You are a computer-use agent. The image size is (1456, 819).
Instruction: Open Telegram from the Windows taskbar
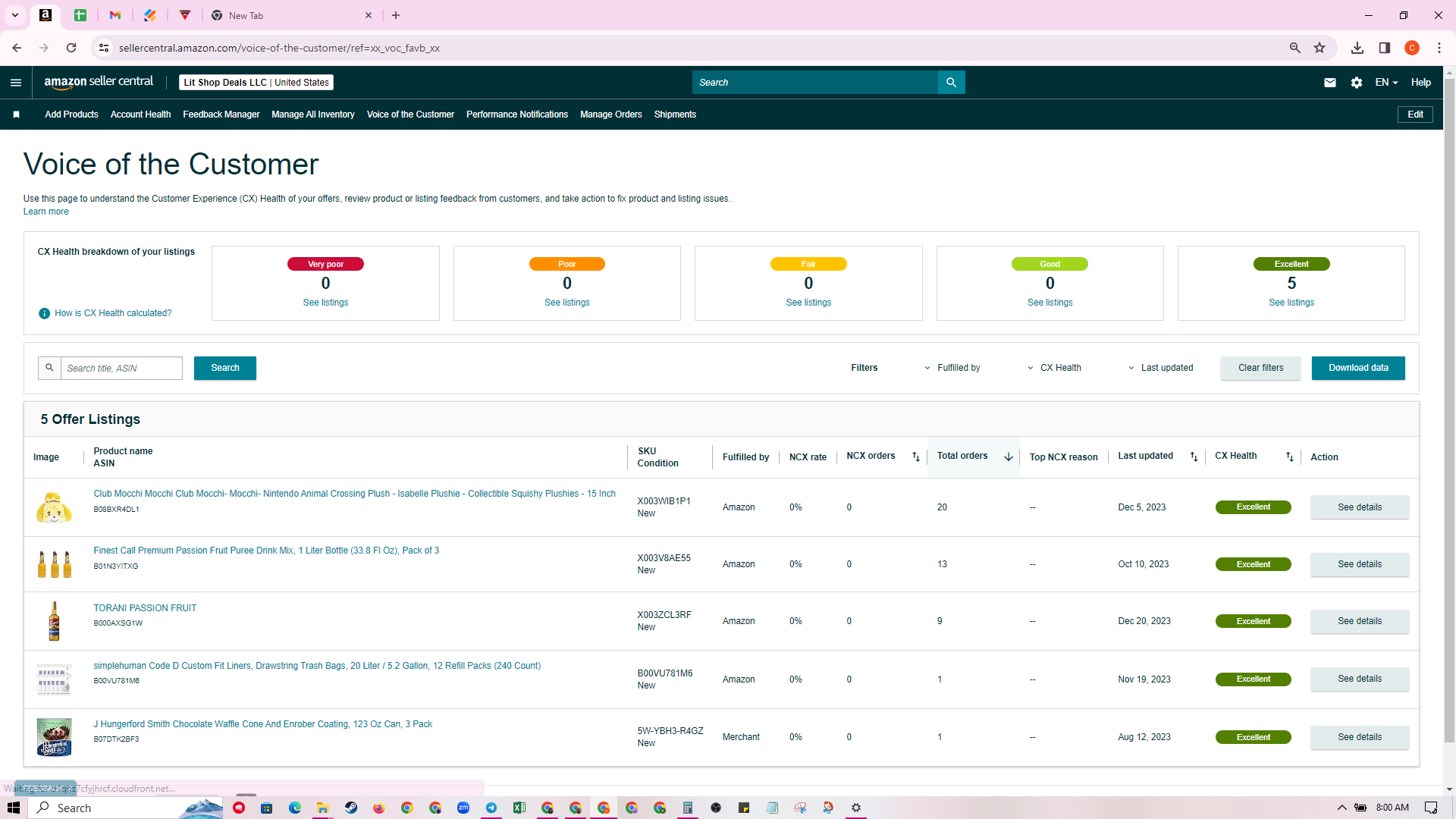(491, 808)
